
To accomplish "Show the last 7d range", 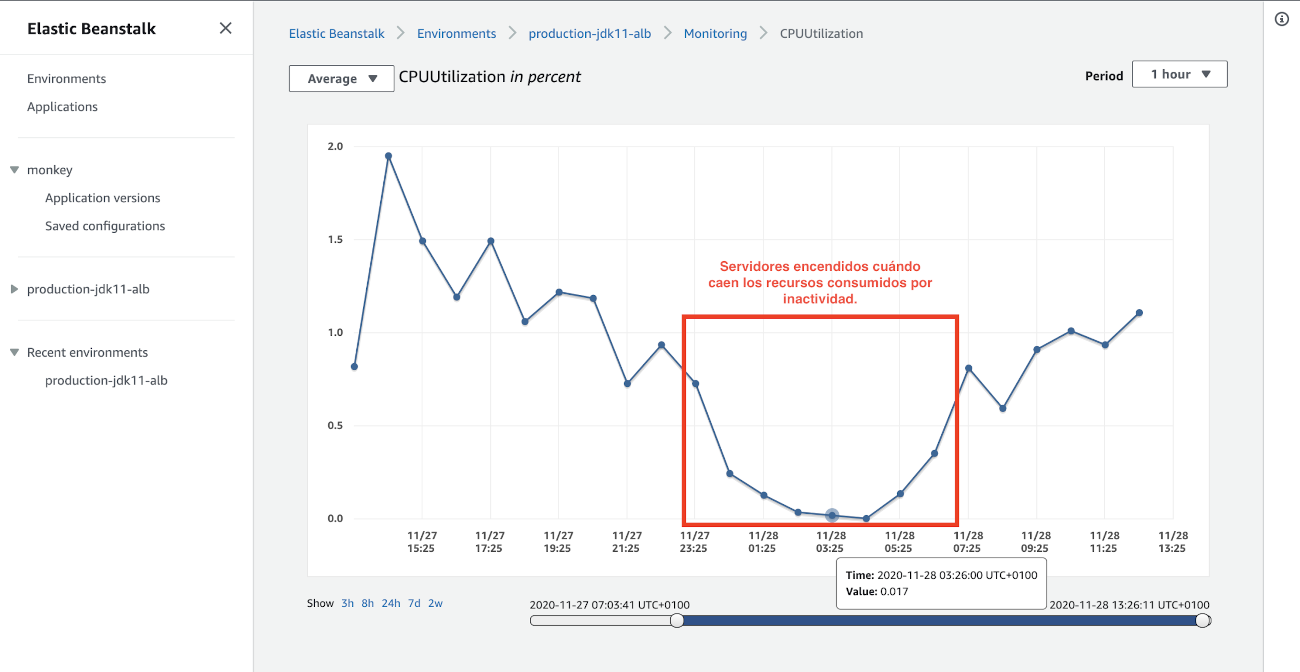I will click(x=414, y=604).
